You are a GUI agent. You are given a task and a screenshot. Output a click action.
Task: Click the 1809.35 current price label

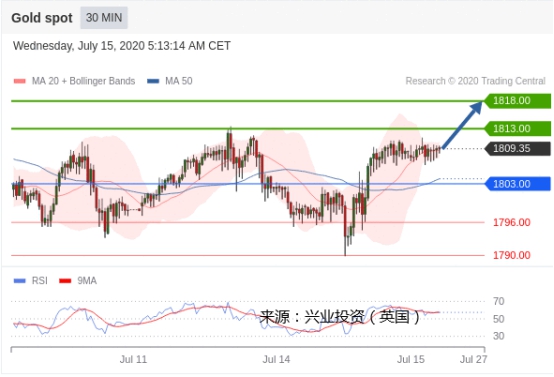coord(517,148)
